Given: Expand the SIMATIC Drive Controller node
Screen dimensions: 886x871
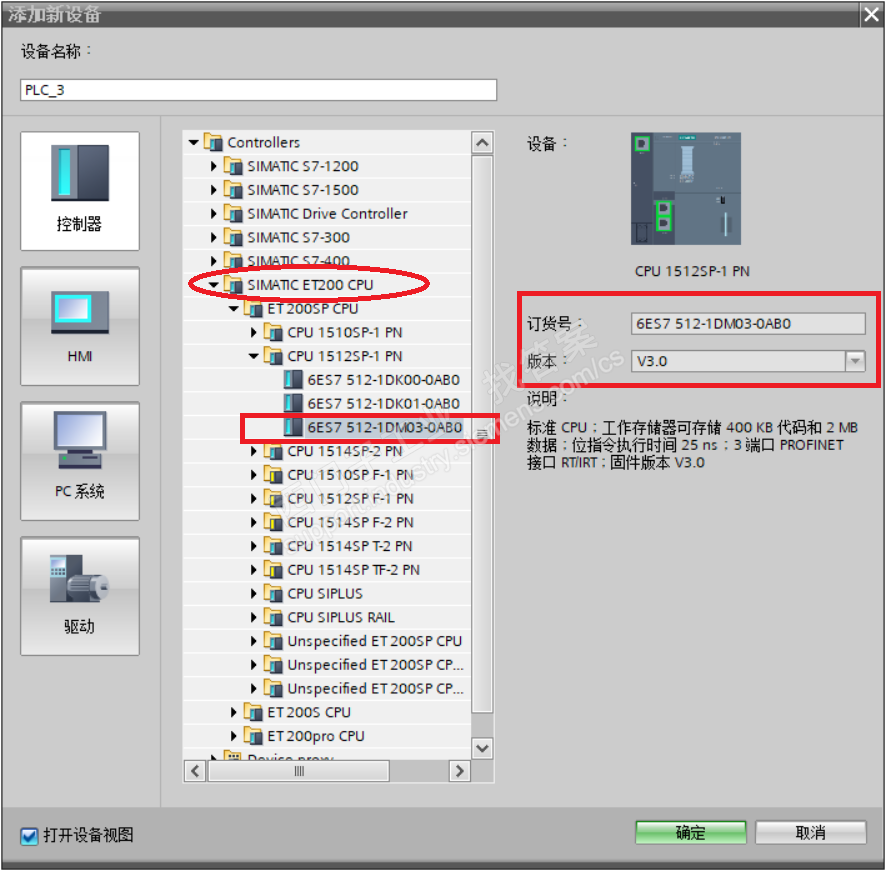Looking at the screenshot, I should [214, 214].
